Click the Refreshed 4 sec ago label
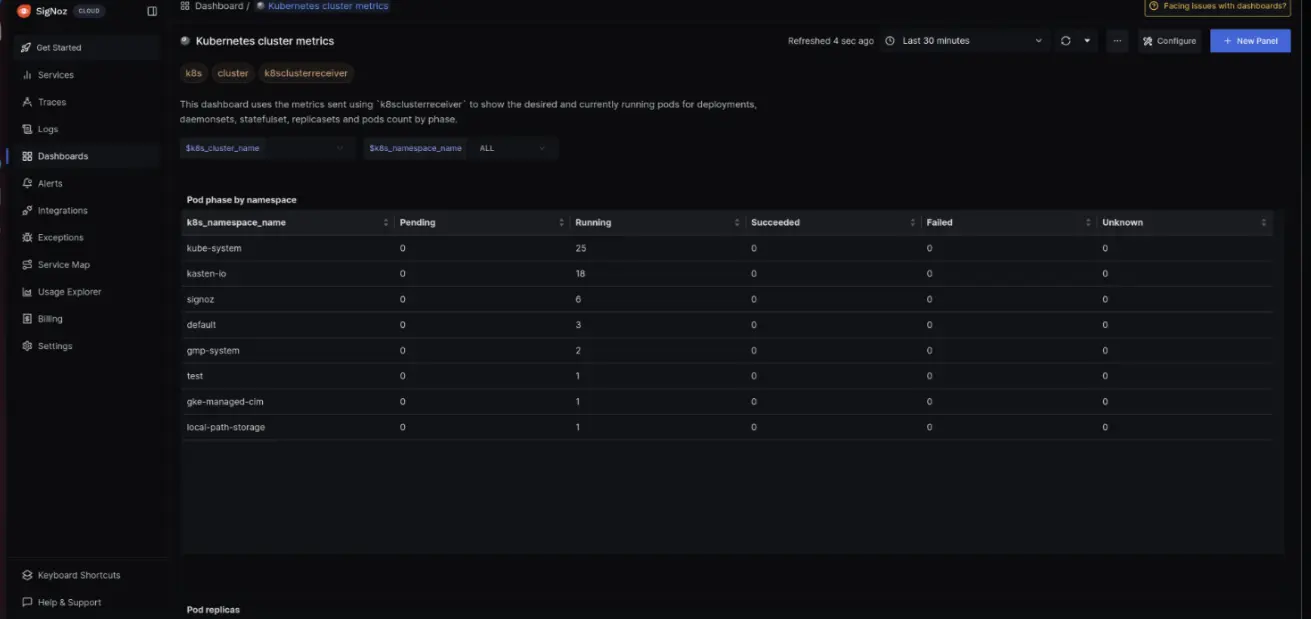The image size is (1311, 619). (830, 41)
